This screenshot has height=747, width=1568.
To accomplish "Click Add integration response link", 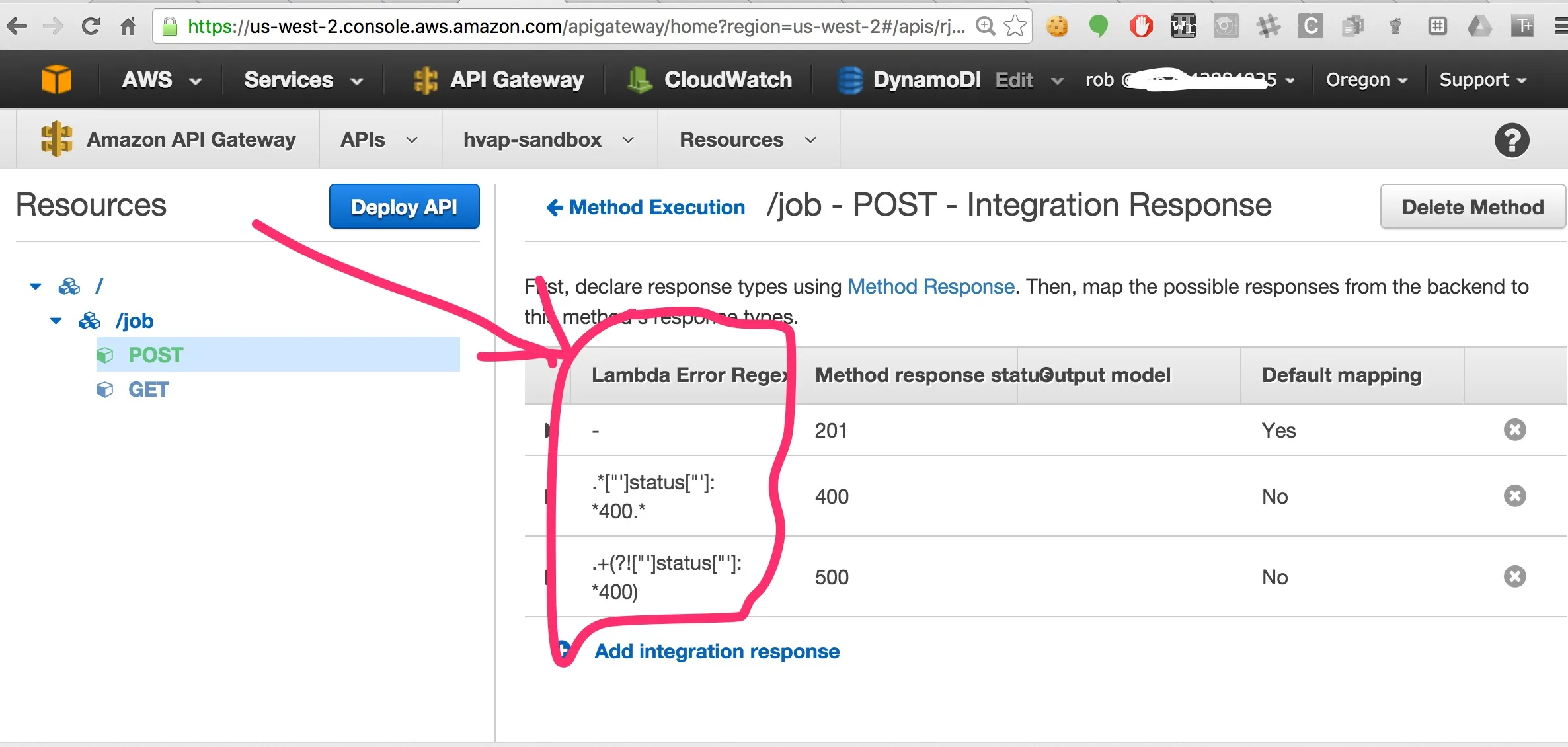I will (x=717, y=651).
